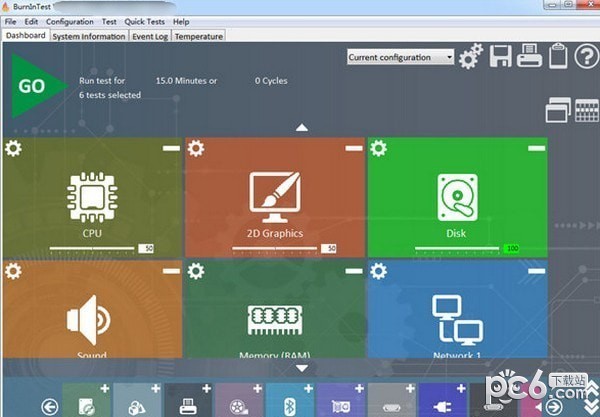Open the Help menu

[x=181, y=22]
